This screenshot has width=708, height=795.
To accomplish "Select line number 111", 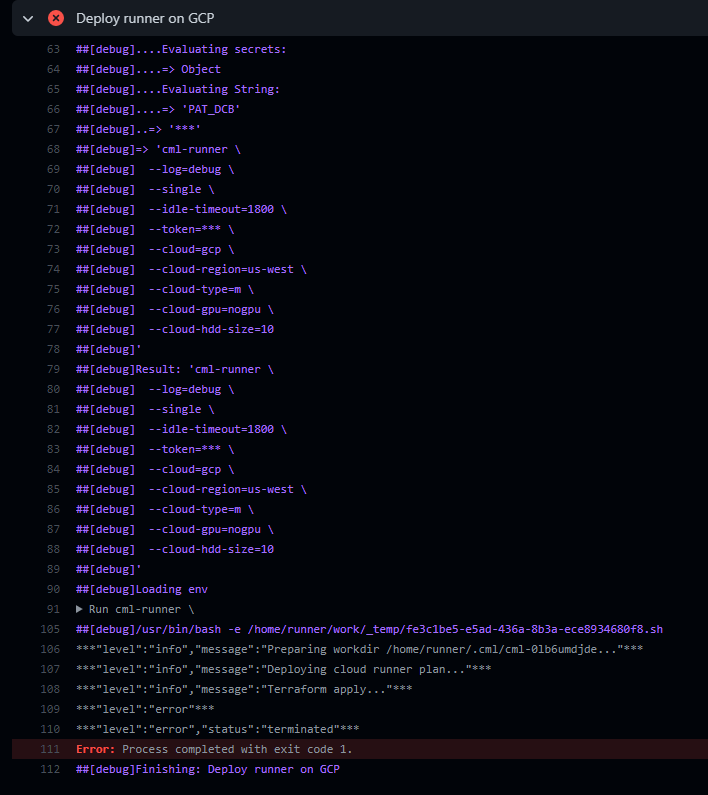I will 50,749.
